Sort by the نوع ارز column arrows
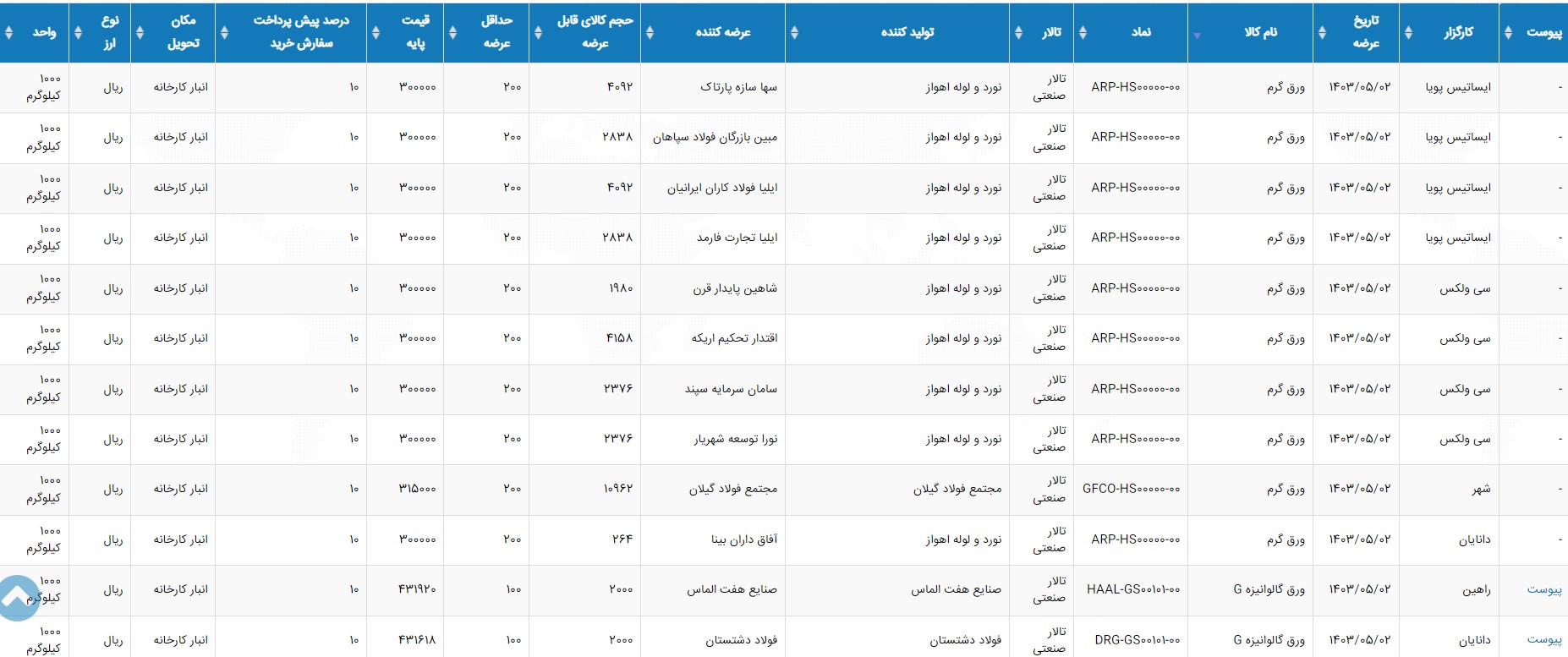Screen dimensions: 1568x657 (x=78, y=32)
